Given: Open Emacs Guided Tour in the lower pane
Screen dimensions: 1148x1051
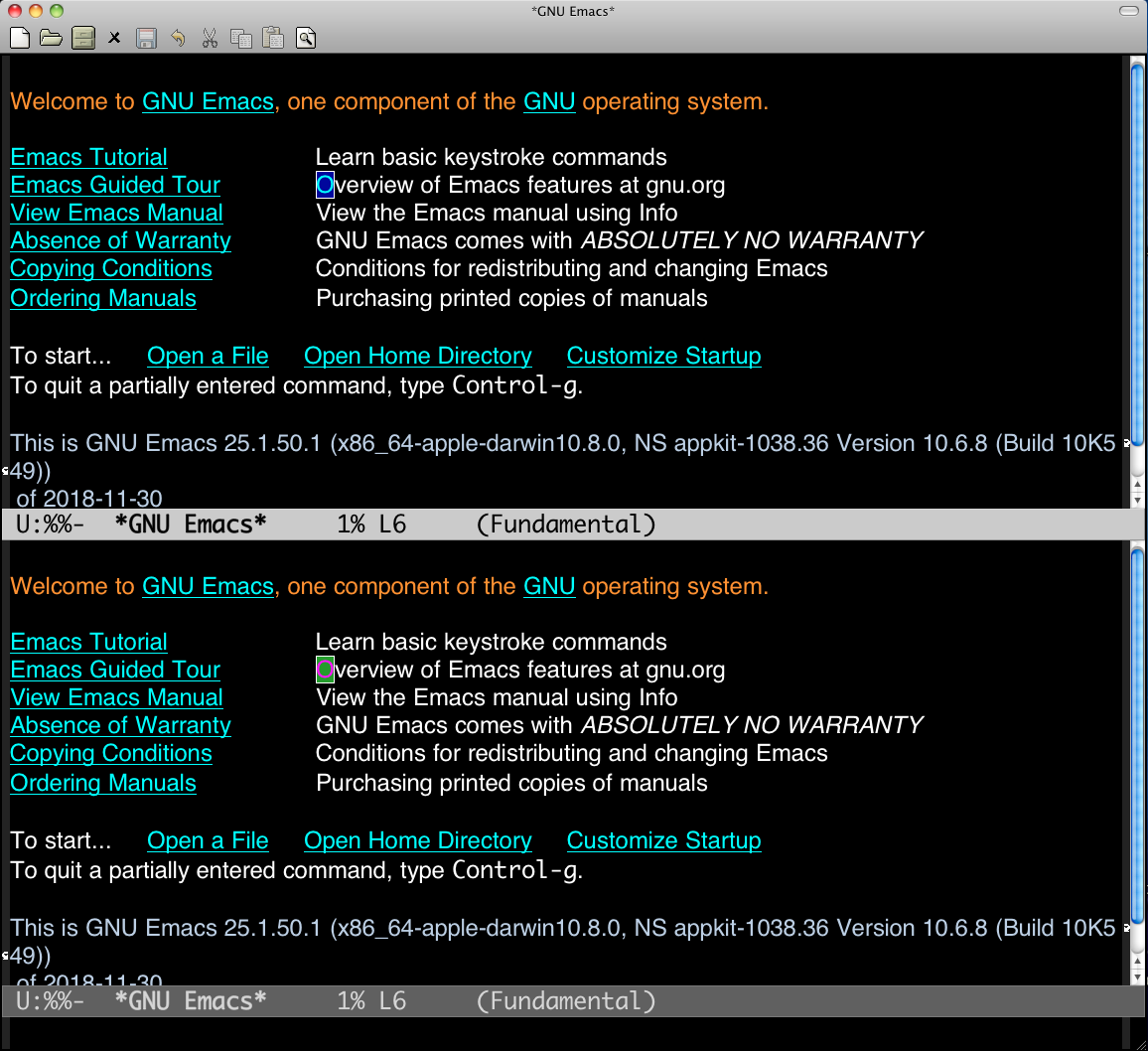Looking at the screenshot, I should tap(115, 670).
